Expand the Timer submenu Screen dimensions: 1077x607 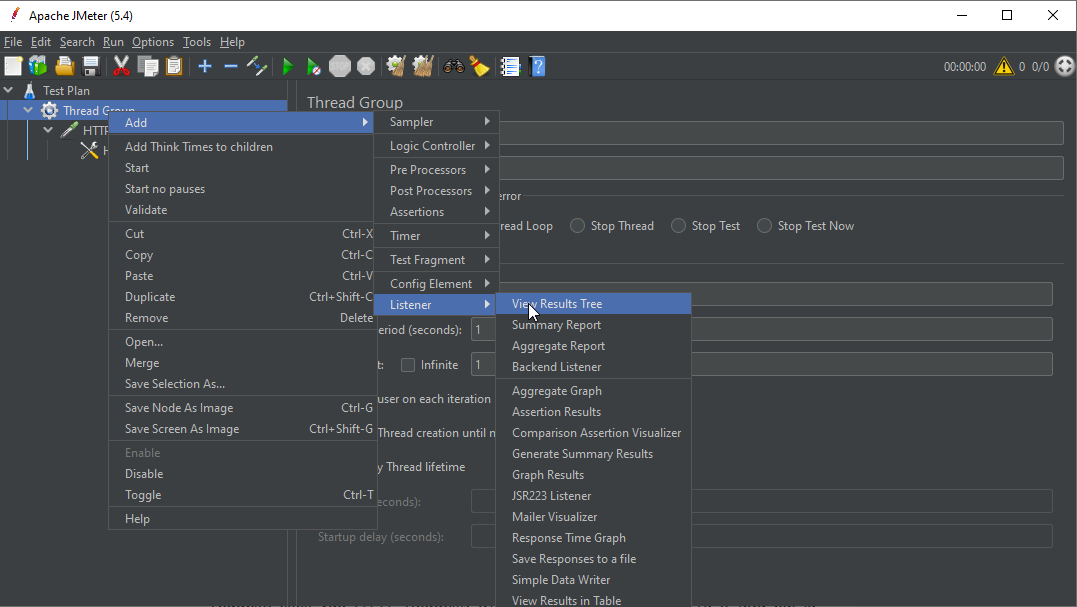pos(430,235)
